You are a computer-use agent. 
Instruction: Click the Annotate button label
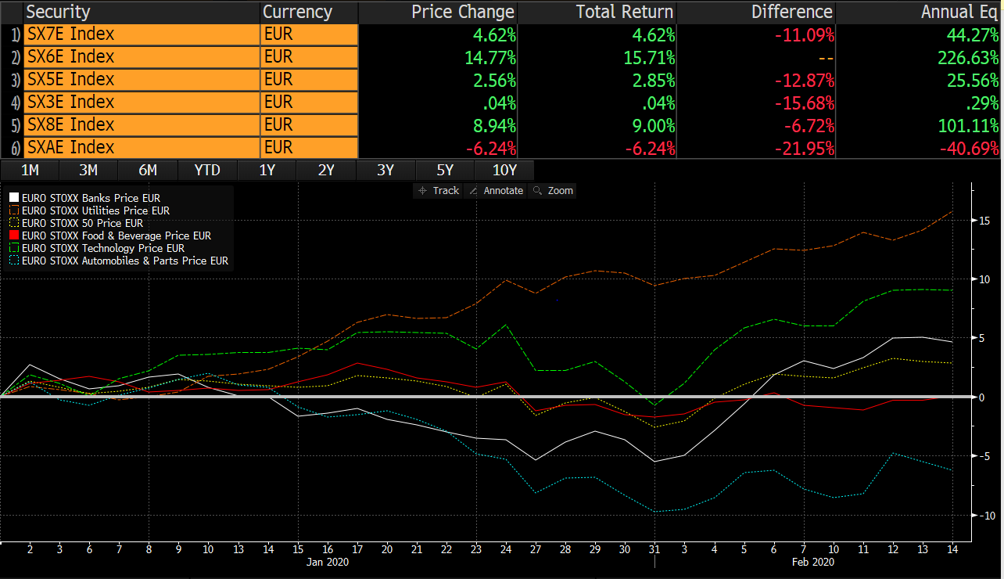coord(503,191)
